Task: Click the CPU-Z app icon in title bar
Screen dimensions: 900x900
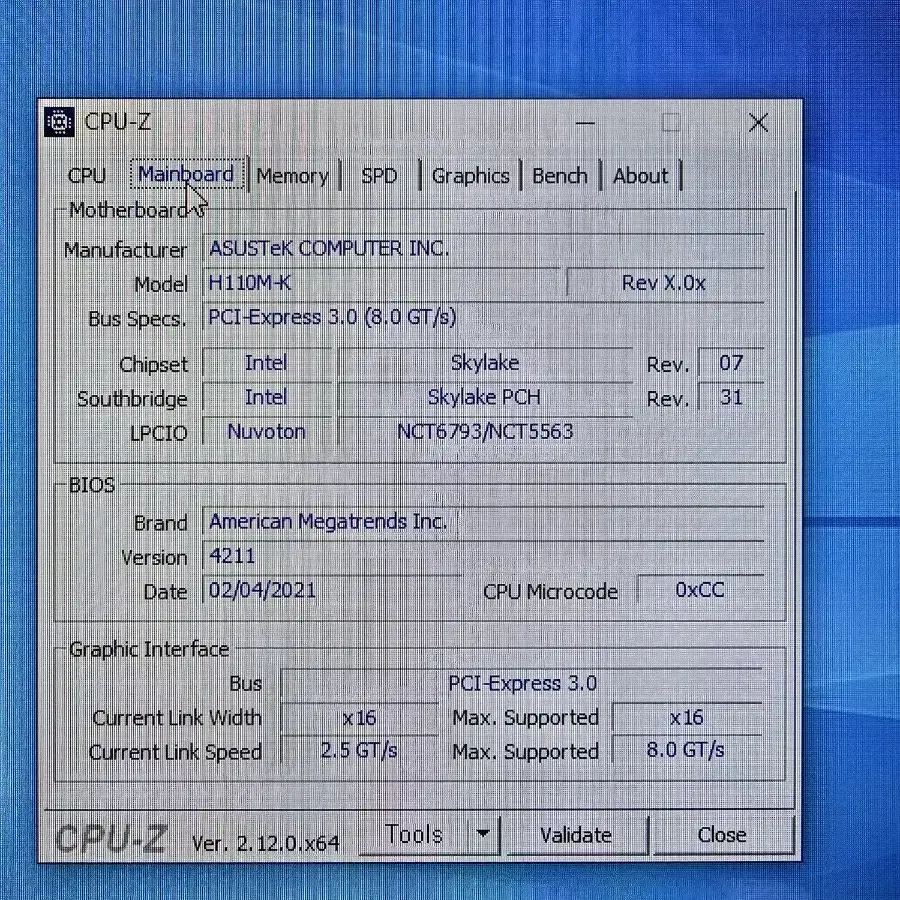Action: click(x=59, y=122)
